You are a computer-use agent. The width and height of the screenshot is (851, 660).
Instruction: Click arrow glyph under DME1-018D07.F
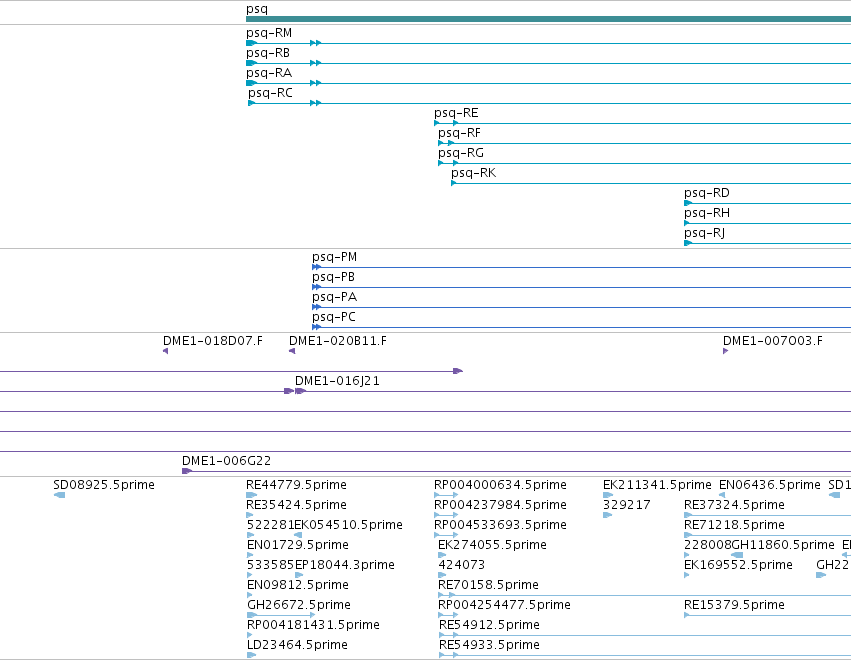pos(166,351)
